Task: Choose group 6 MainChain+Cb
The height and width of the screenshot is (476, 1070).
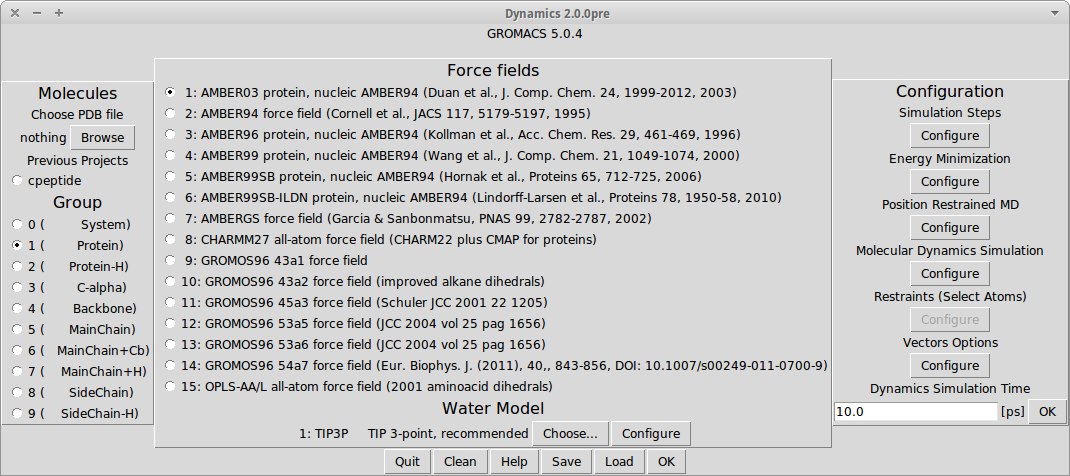Action: tap(17, 351)
